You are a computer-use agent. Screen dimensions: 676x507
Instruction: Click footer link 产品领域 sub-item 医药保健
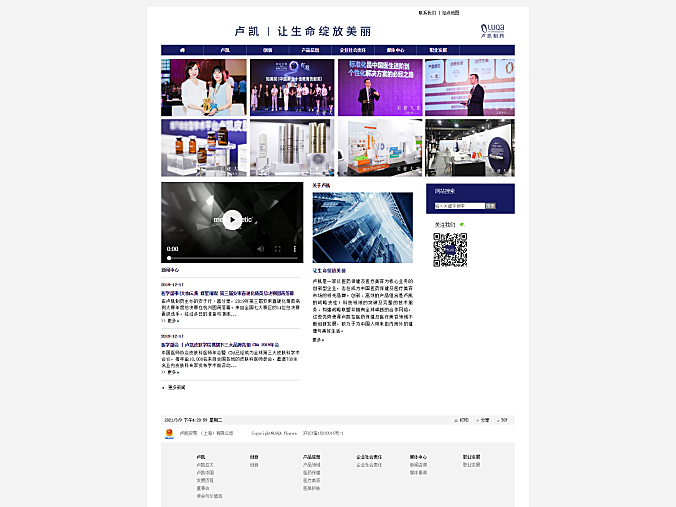(312, 473)
